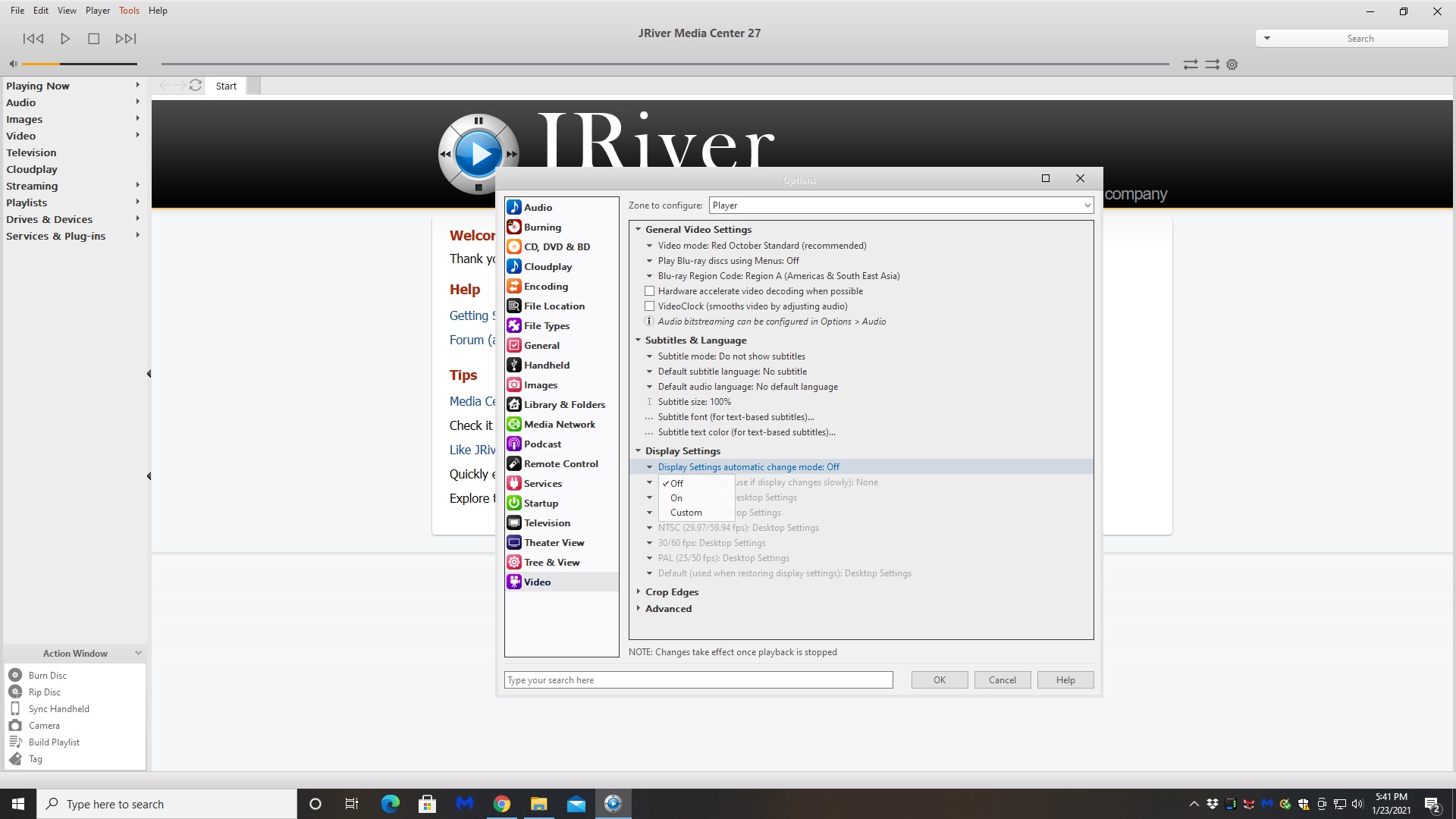Click the refresh icon beside the Start tab
1456x819 pixels.
(196, 86)
